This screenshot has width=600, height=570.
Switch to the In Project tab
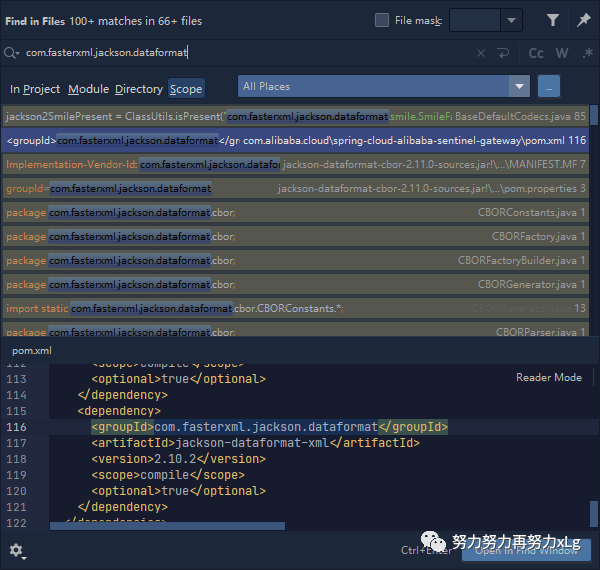click(35, 89)
